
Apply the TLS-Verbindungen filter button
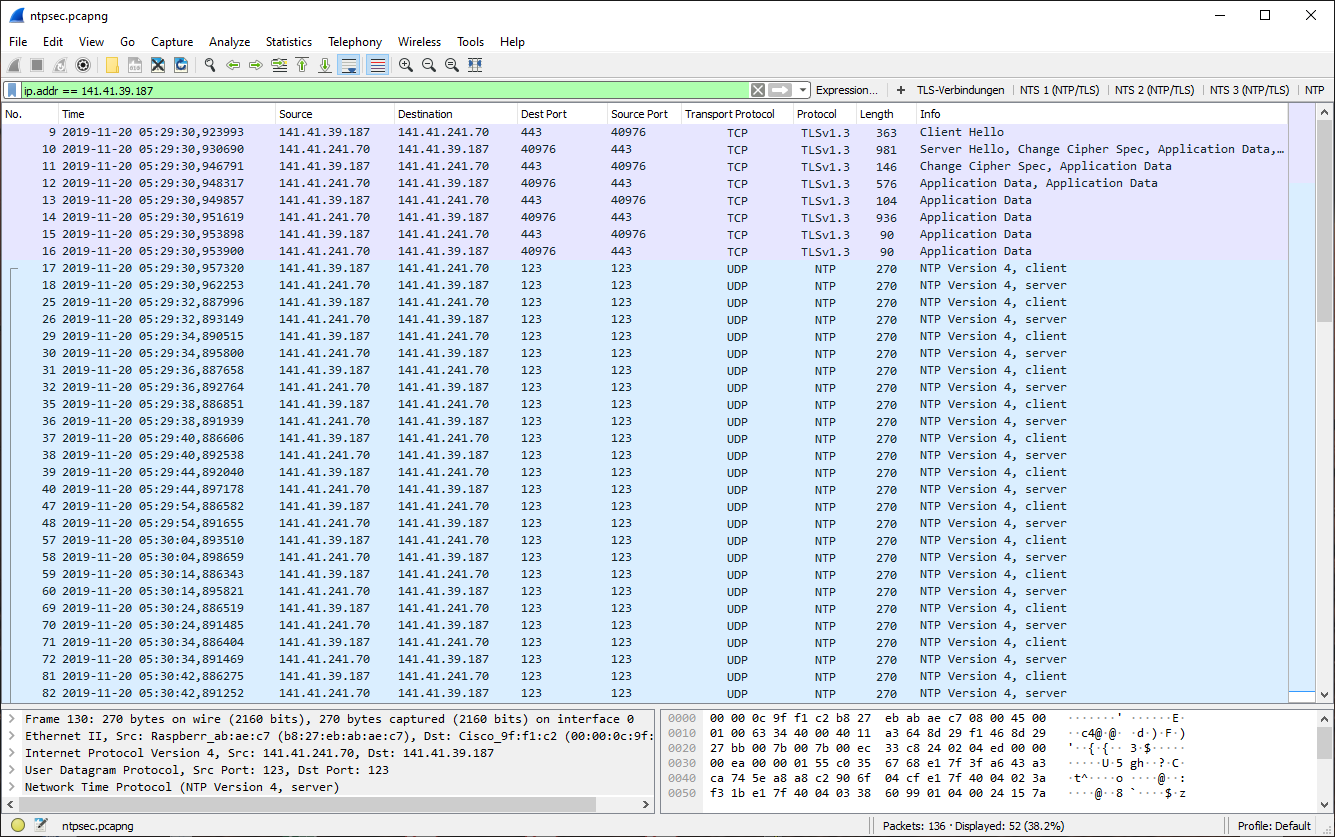coord(961,90)
